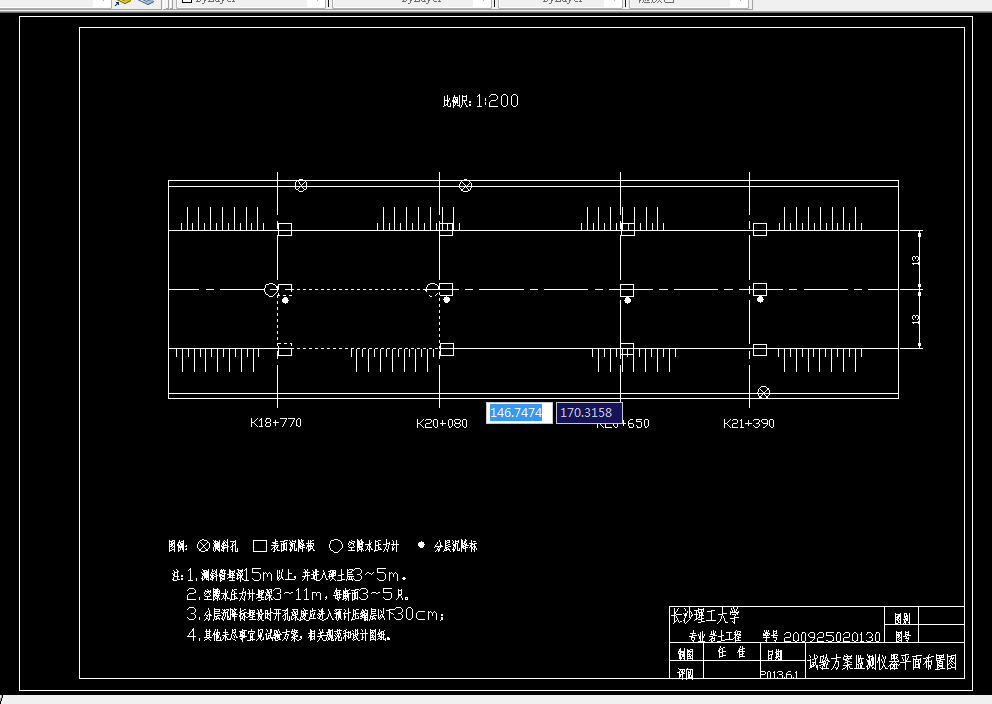Select pore pressure circle on K18+770 centerline
Screen dimensions: 992x704
(270, 290)
